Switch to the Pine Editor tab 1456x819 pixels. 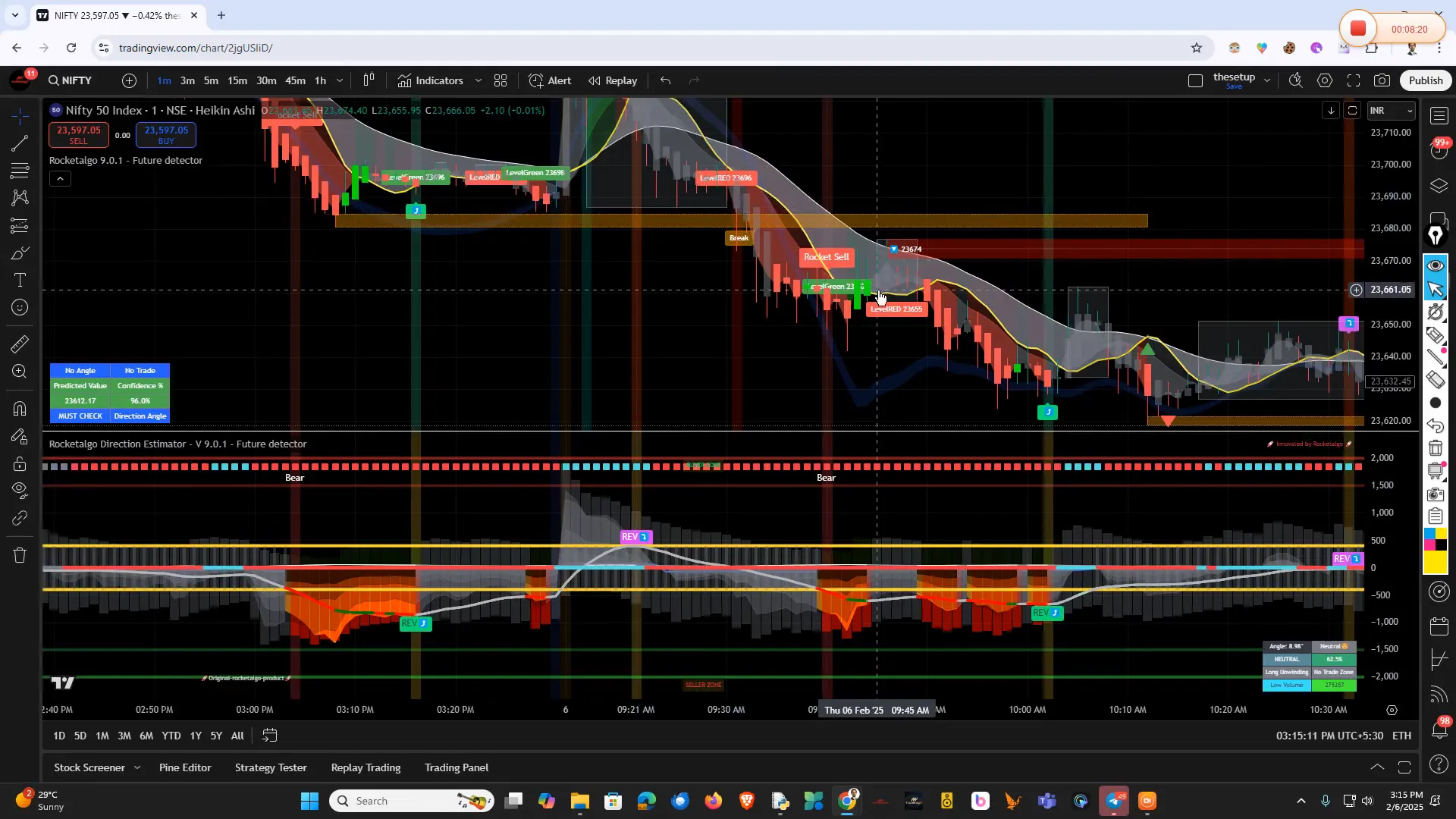point(184,767)
